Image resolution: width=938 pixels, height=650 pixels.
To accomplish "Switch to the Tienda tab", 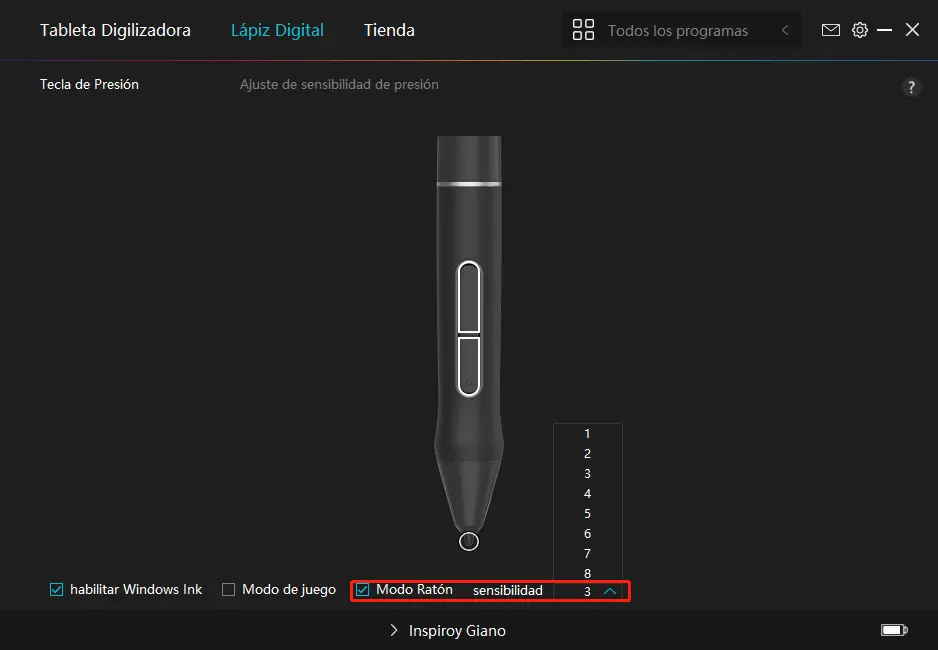I will (389, 30).
